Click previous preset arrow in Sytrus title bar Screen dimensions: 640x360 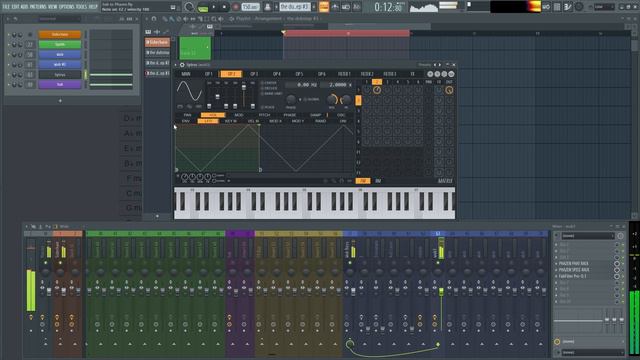pos(435,64)
